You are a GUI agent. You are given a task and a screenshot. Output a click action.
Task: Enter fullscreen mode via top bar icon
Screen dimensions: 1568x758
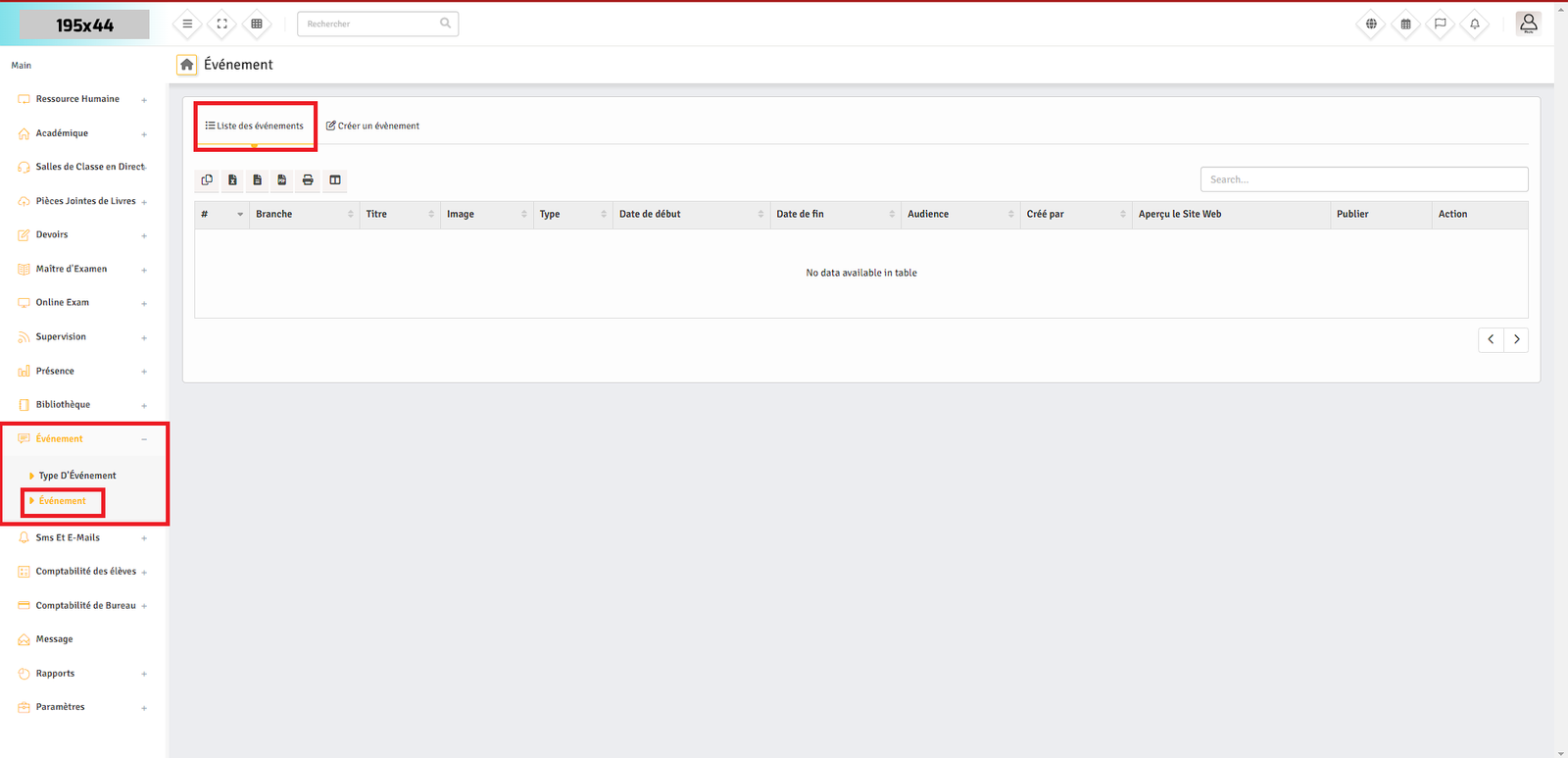coord(222,24)
